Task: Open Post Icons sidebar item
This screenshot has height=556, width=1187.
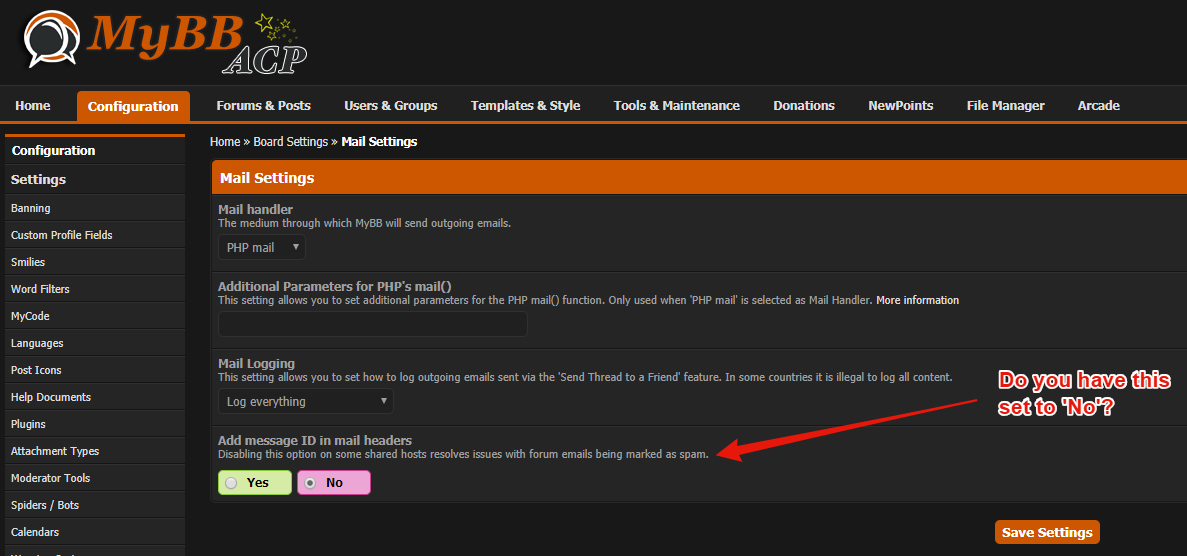Action: (x=95, y=370)
